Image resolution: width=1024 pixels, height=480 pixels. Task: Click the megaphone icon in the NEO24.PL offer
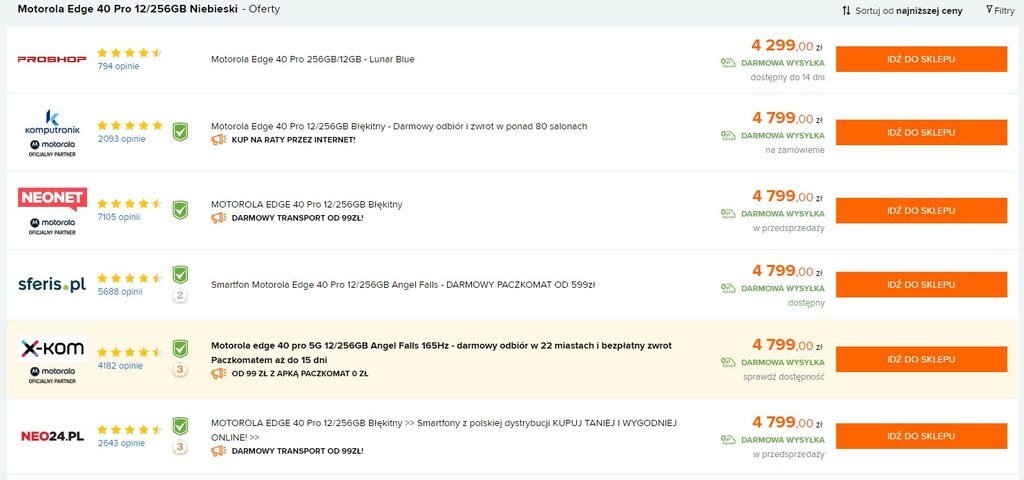click(219, 451)
